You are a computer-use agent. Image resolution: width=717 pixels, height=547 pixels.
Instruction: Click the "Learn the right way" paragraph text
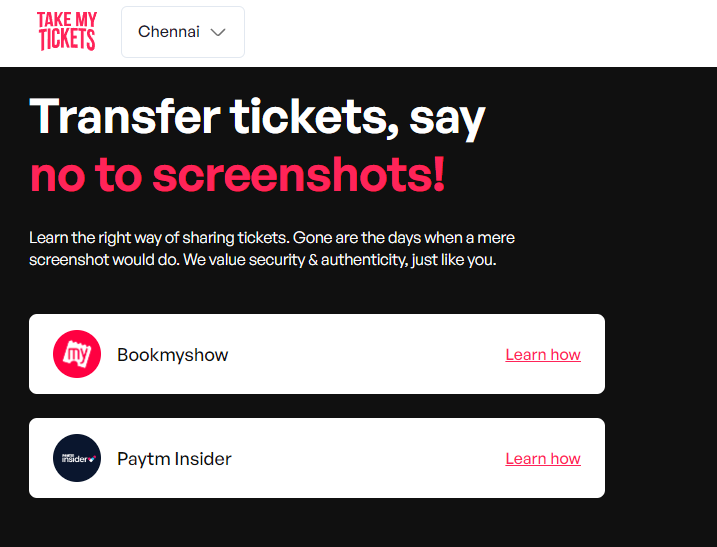tap(272, 249)
